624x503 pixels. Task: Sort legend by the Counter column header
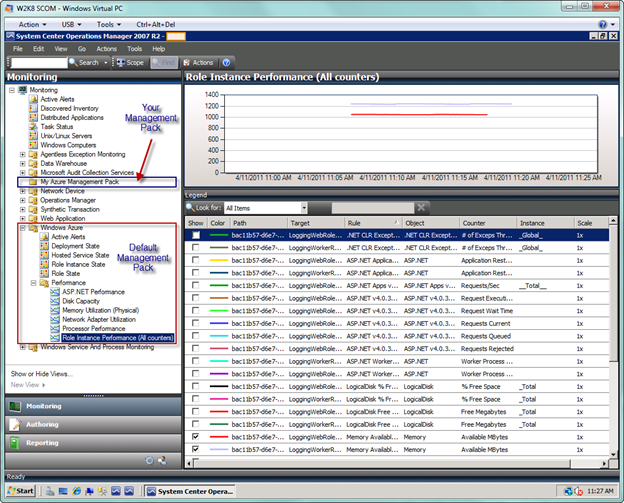488,223
